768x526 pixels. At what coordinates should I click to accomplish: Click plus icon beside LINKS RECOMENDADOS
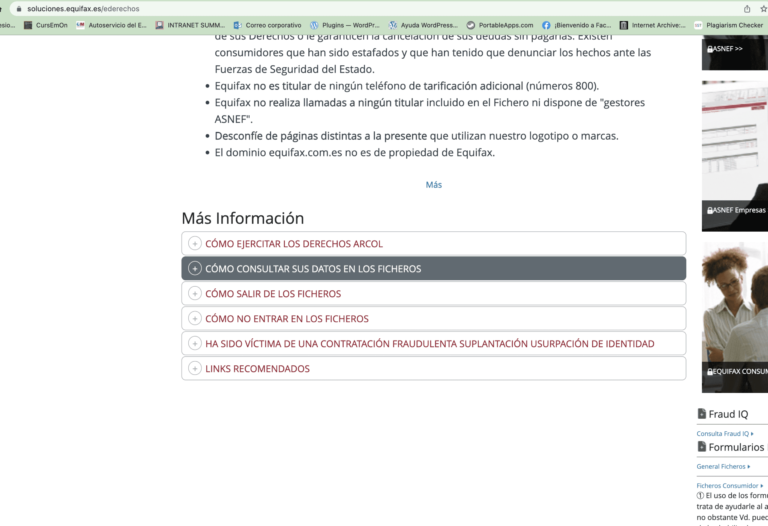tap(194, 368)
